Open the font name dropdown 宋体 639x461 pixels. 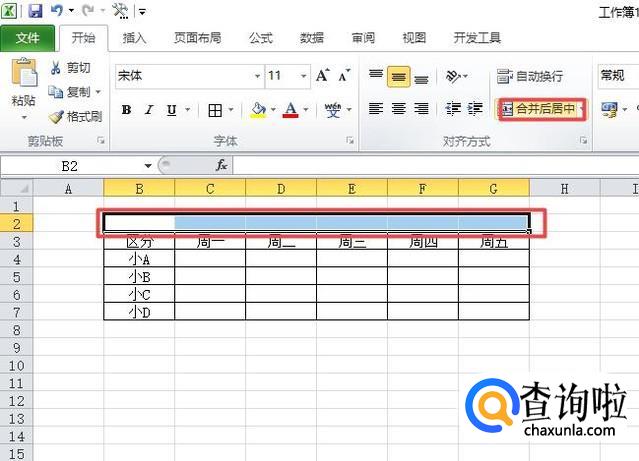point(257,76)
